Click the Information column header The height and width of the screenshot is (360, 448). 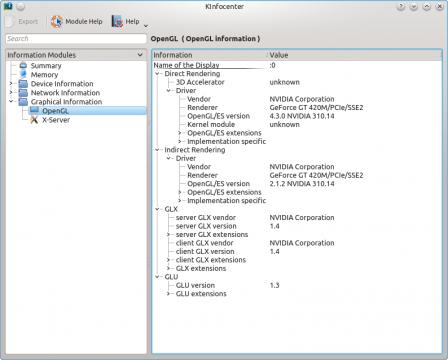click(x=209, y=55)
